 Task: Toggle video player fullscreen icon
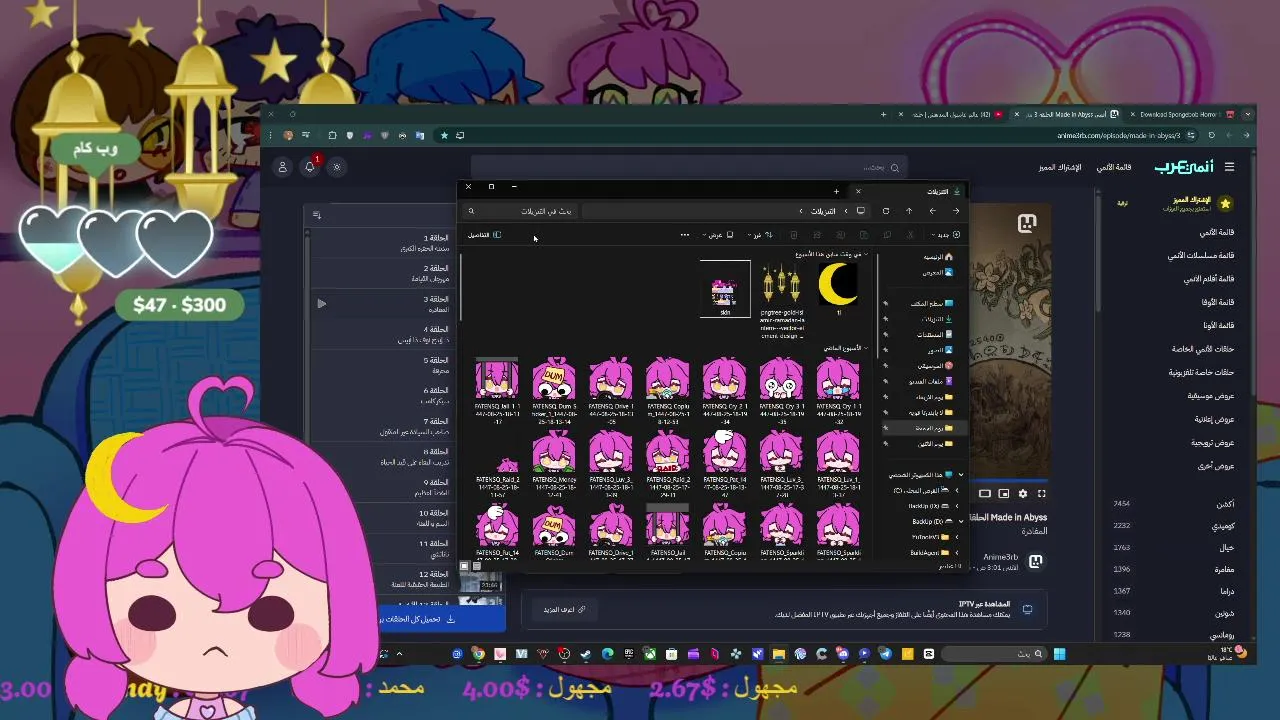point(1041,493)
